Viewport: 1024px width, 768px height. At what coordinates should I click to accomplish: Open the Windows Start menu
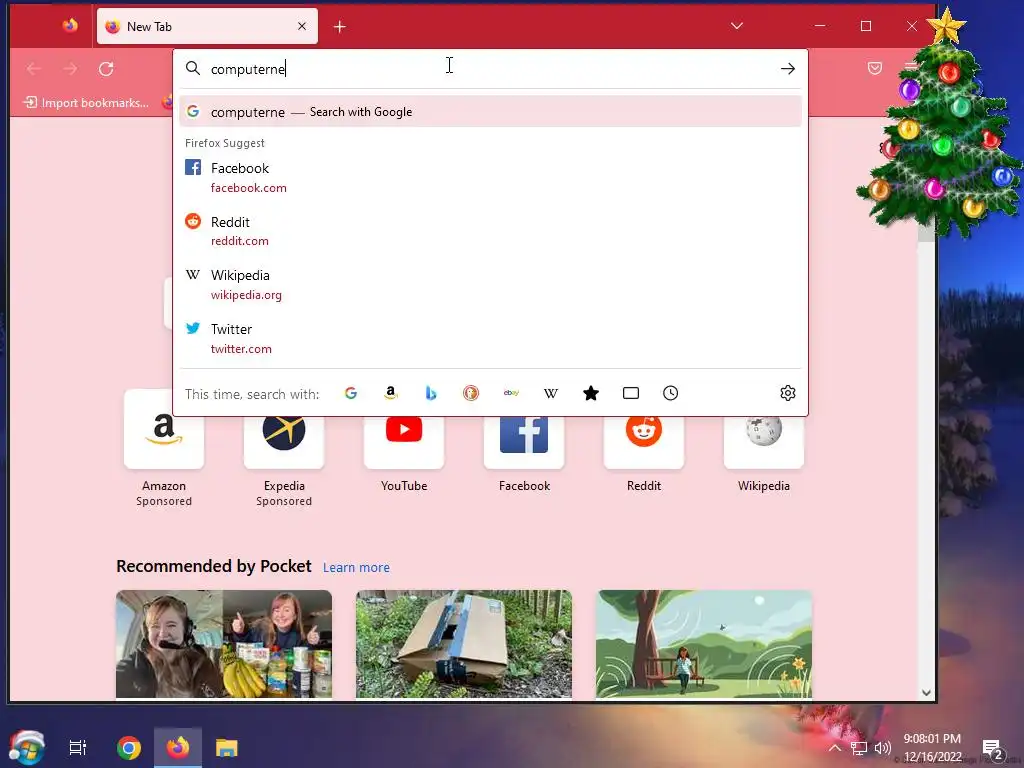click(26, 747)
